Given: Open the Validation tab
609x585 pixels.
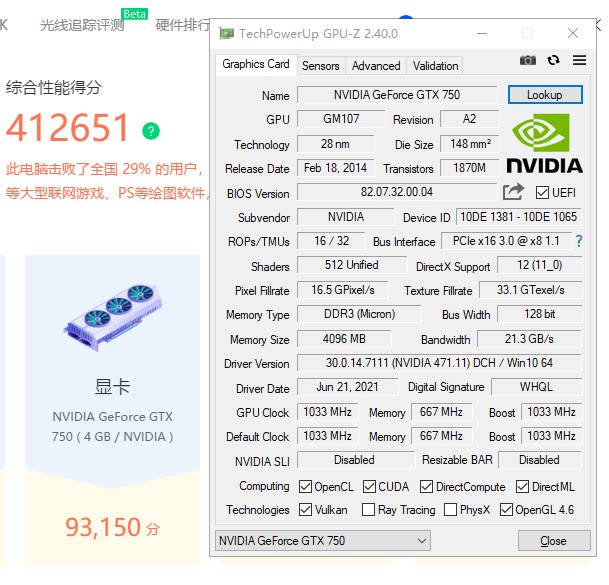Looking at the screenshot, I should click(435, 66).
